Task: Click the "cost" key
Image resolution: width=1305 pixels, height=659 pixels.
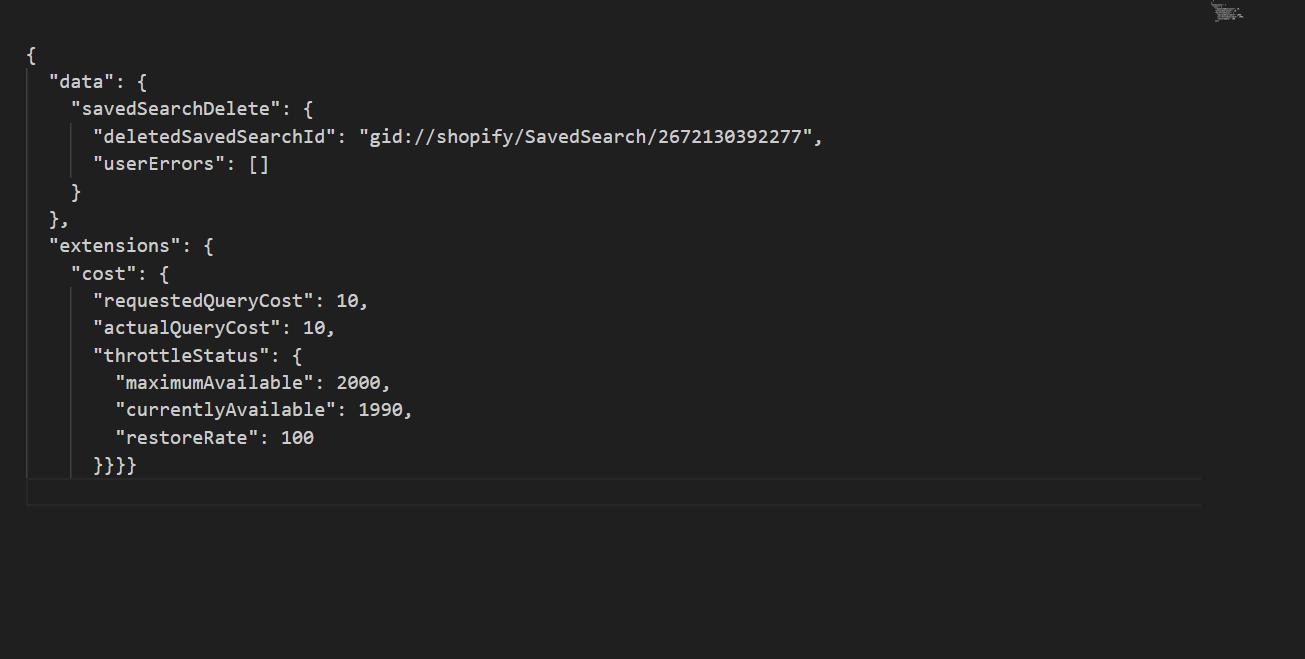Action: point(104,273)
